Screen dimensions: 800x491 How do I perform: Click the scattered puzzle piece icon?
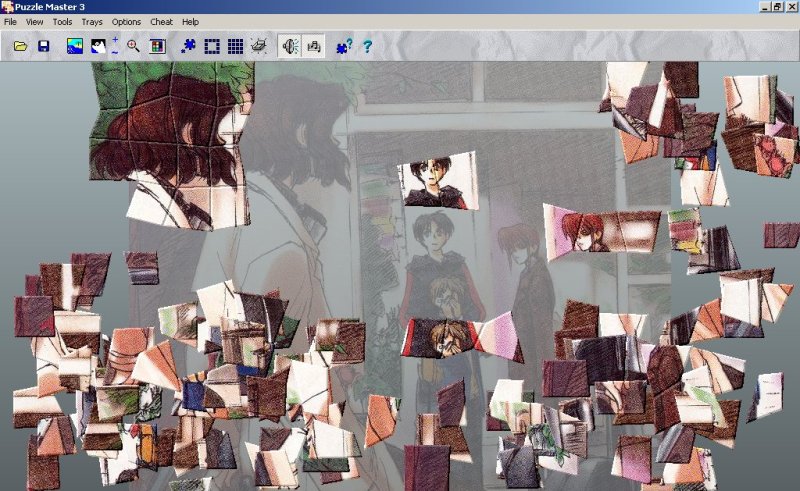(x=188, y=46)
